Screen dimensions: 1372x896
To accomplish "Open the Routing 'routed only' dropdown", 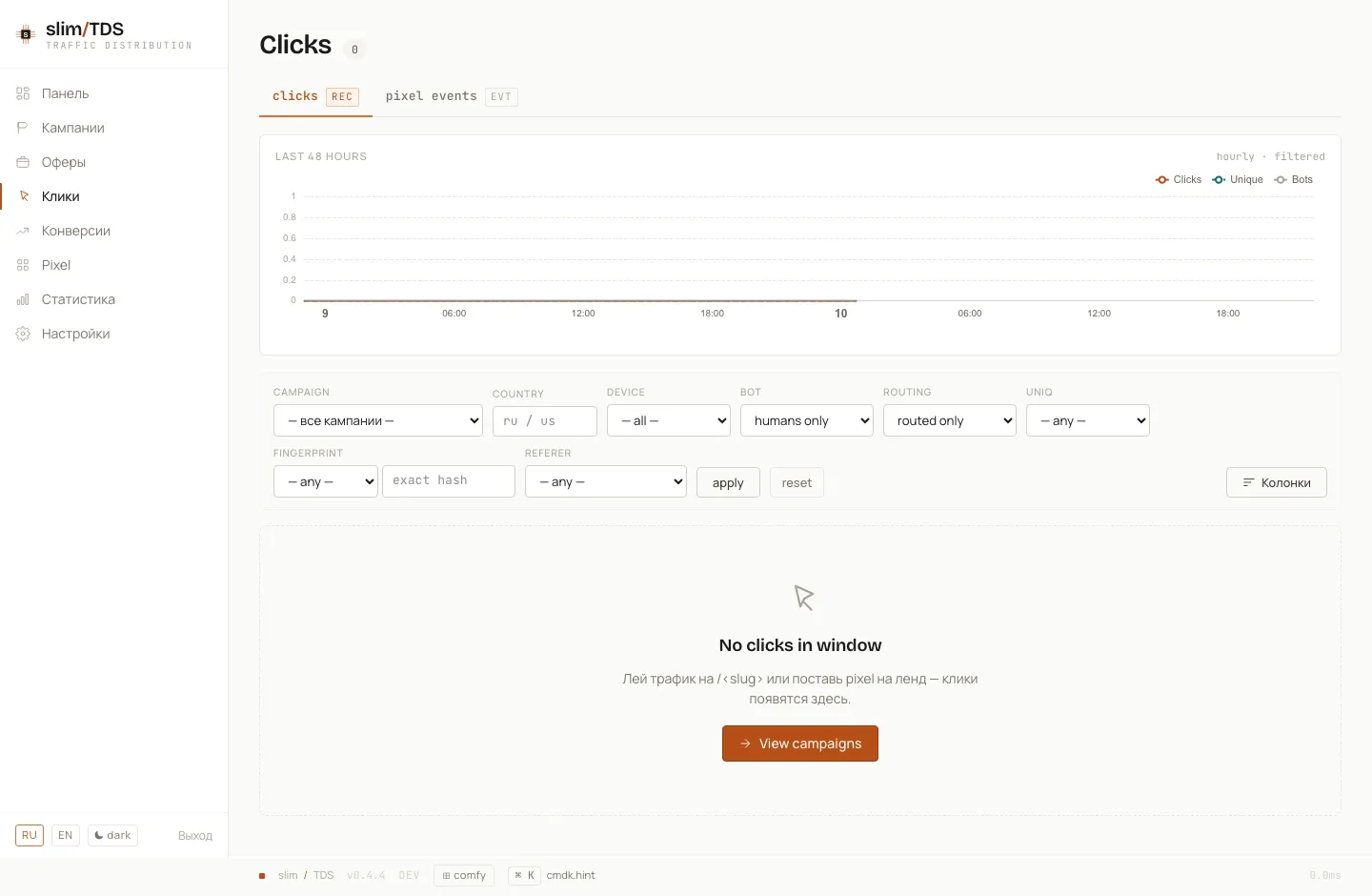I will pyautogui.click(x=950, y=420).
